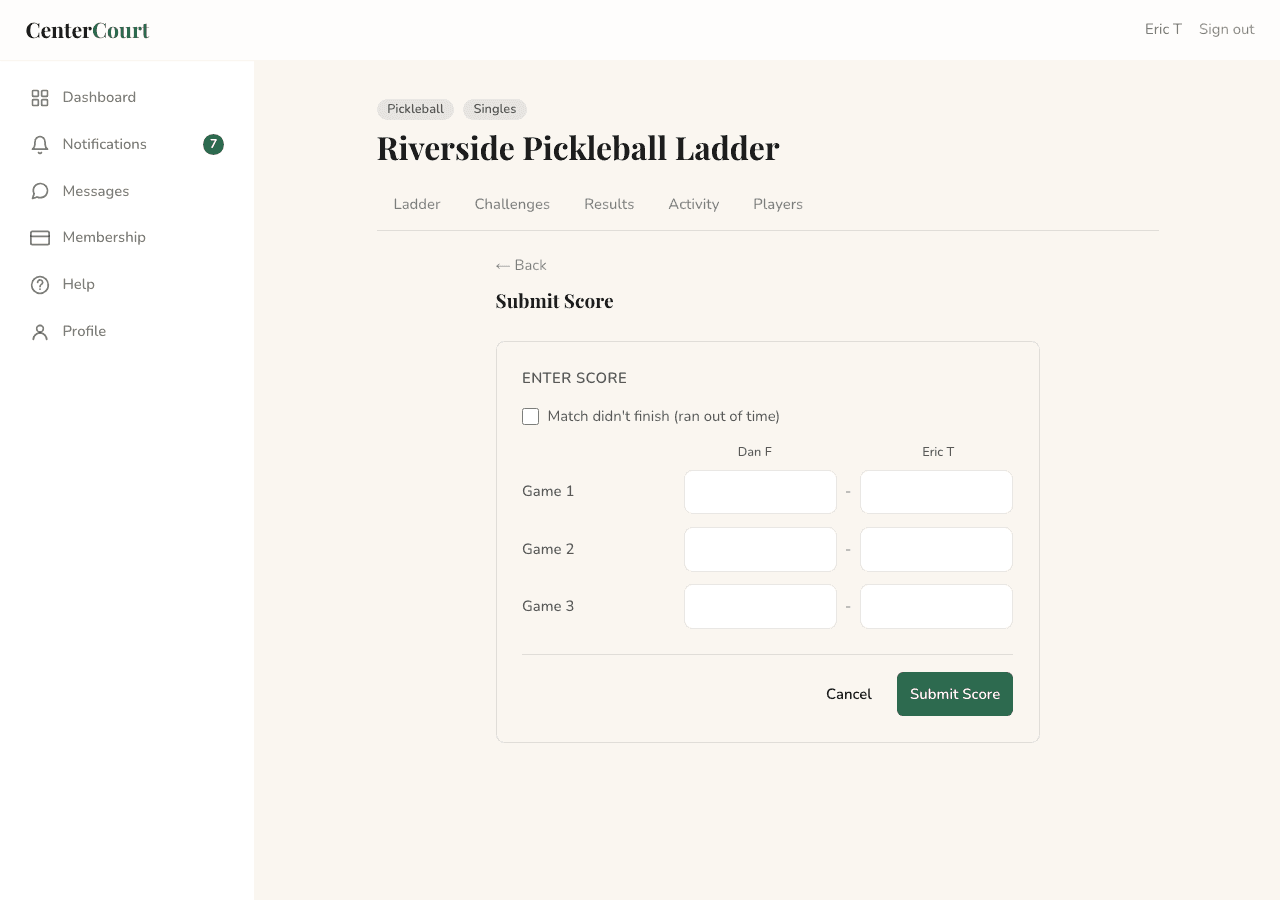
Task: Open Dashboard from the sidebar
Action: [x=127, y=97]
